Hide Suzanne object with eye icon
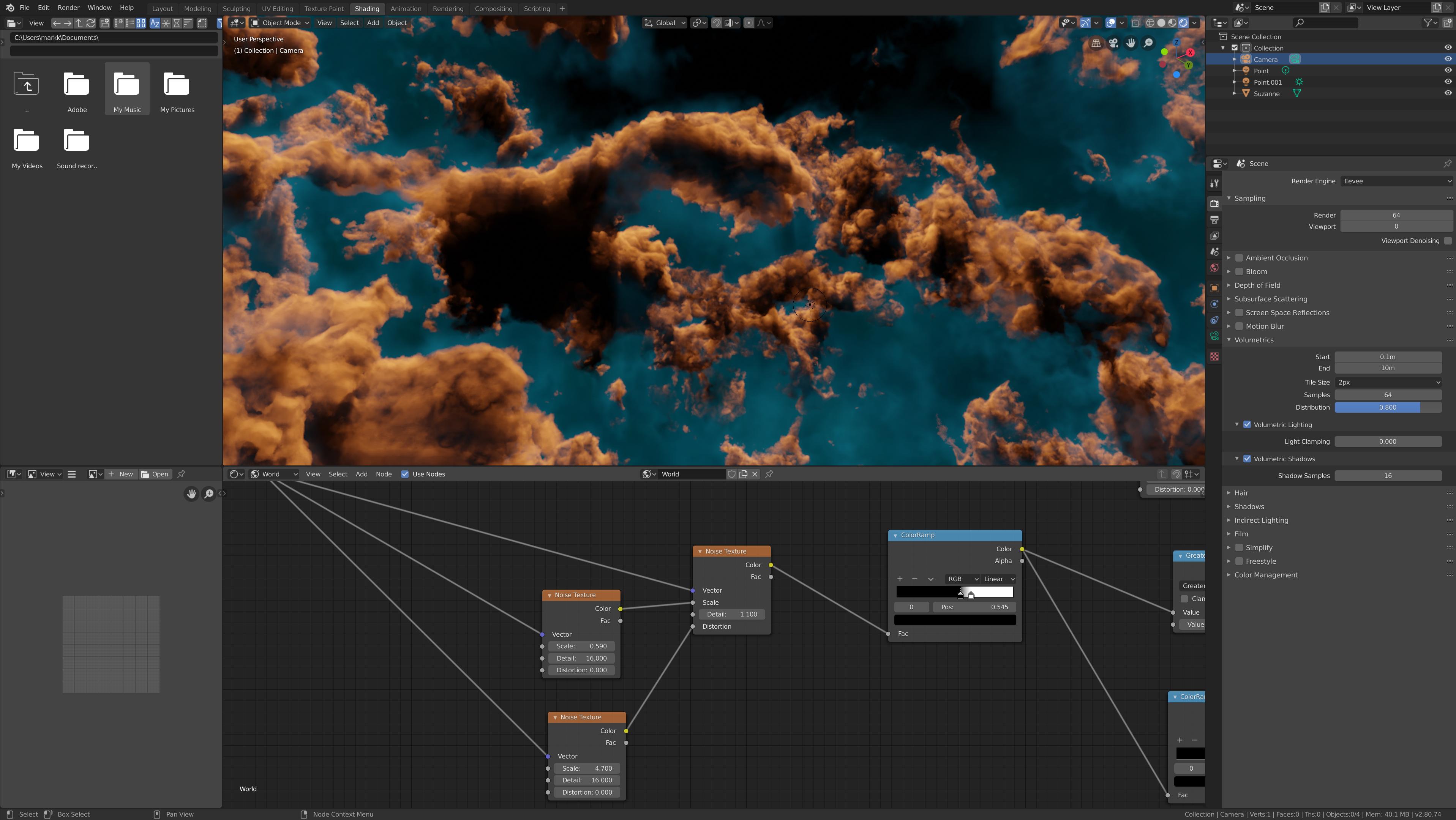Viewport: 1456px width, 820px height. click(1448, 93)
